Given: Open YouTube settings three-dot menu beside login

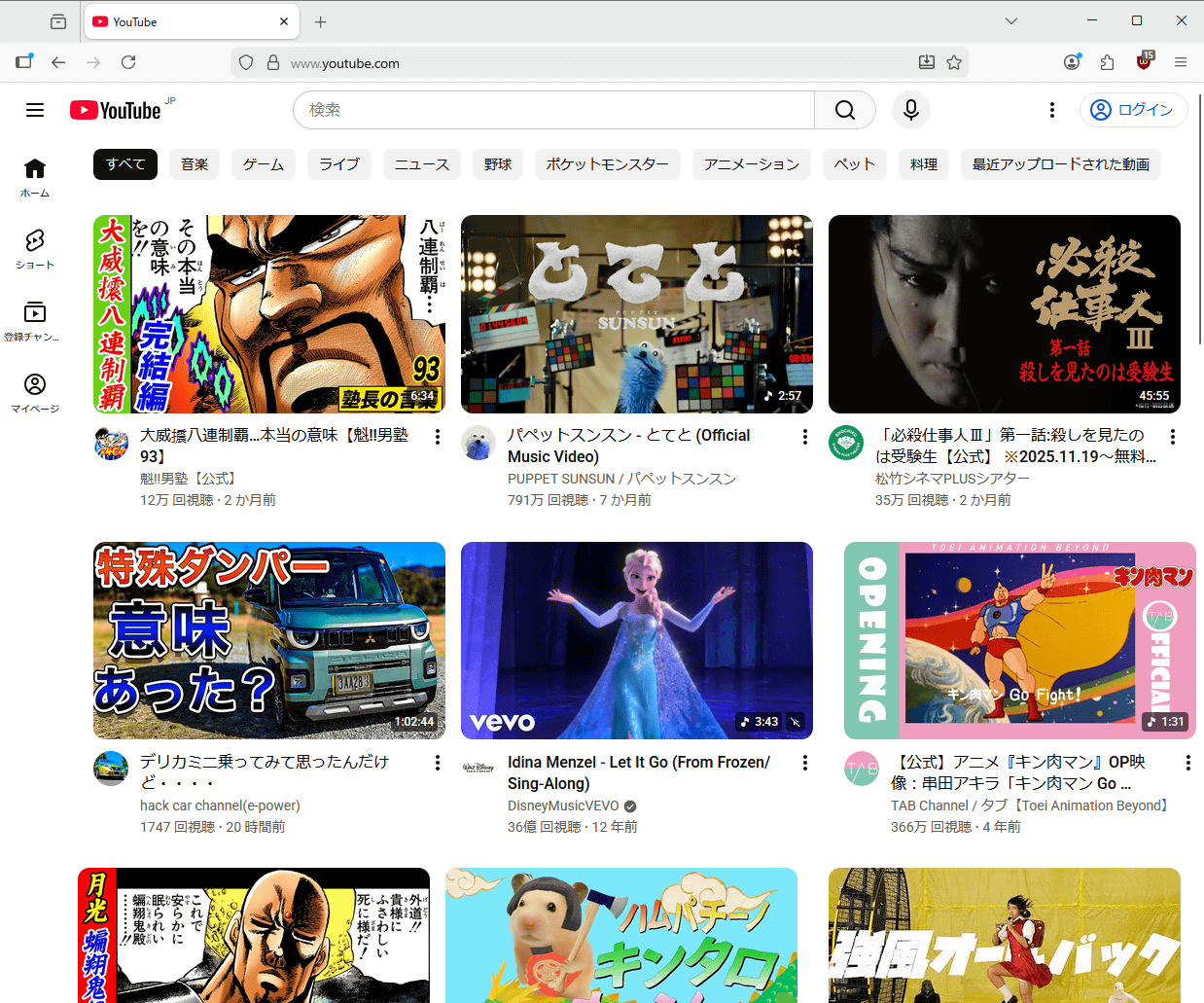Looking at the screenshot, I should tap(1051, 110).
